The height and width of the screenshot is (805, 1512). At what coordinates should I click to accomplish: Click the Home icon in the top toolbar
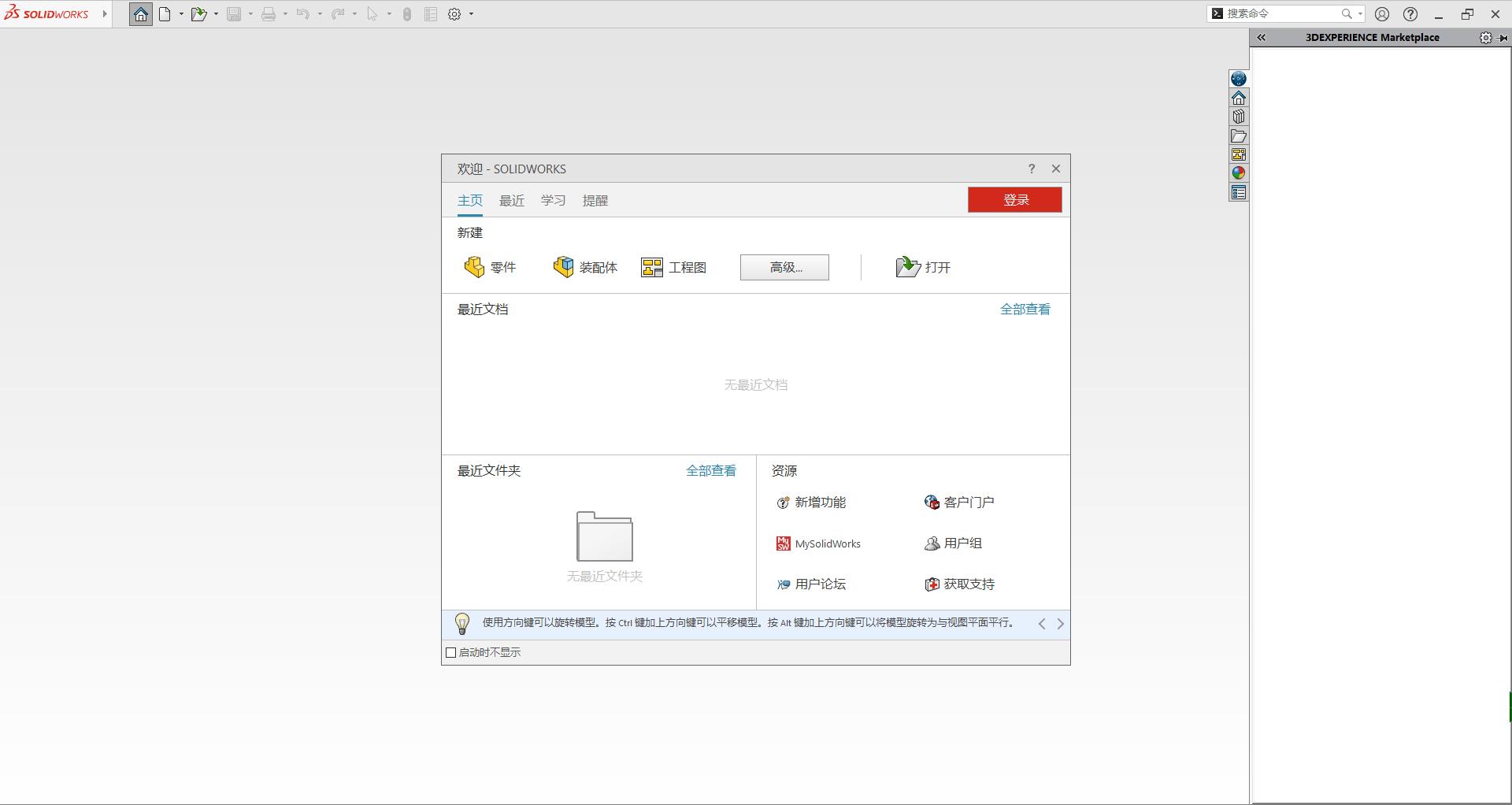point(140,13)
